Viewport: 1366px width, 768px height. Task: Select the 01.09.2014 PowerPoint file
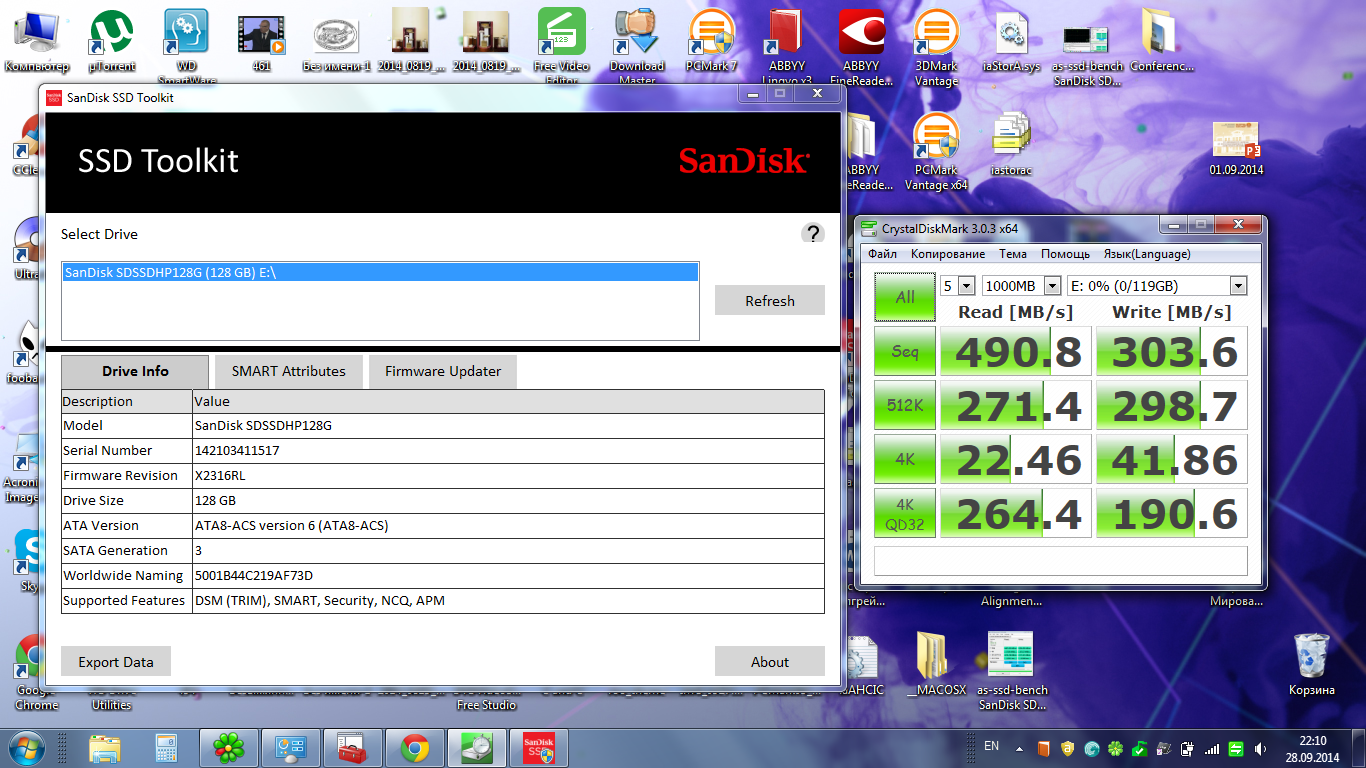tap(1236, 146)
